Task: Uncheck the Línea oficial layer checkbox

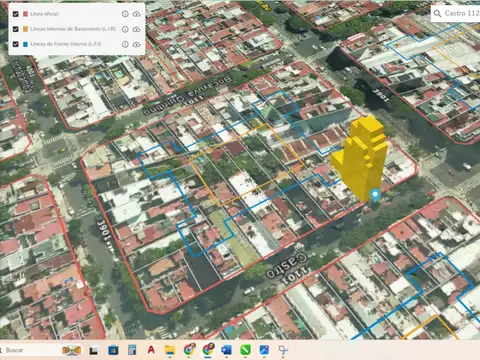Action: point(15,14)
